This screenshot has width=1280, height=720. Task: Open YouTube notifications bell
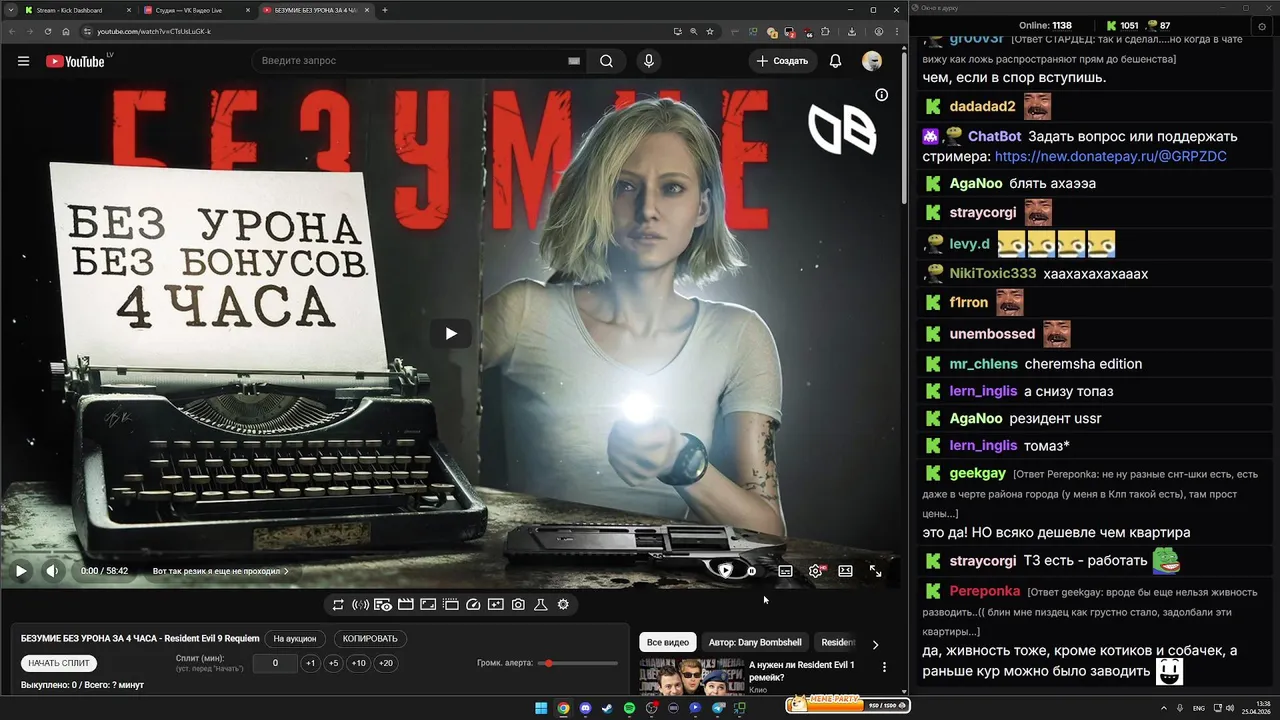pos(835,61)
